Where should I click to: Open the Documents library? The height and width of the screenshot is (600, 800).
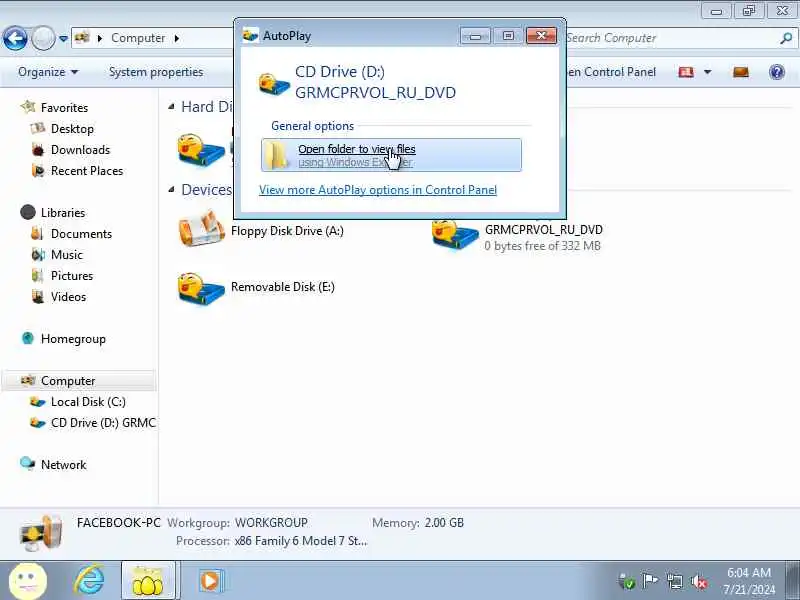81,234
